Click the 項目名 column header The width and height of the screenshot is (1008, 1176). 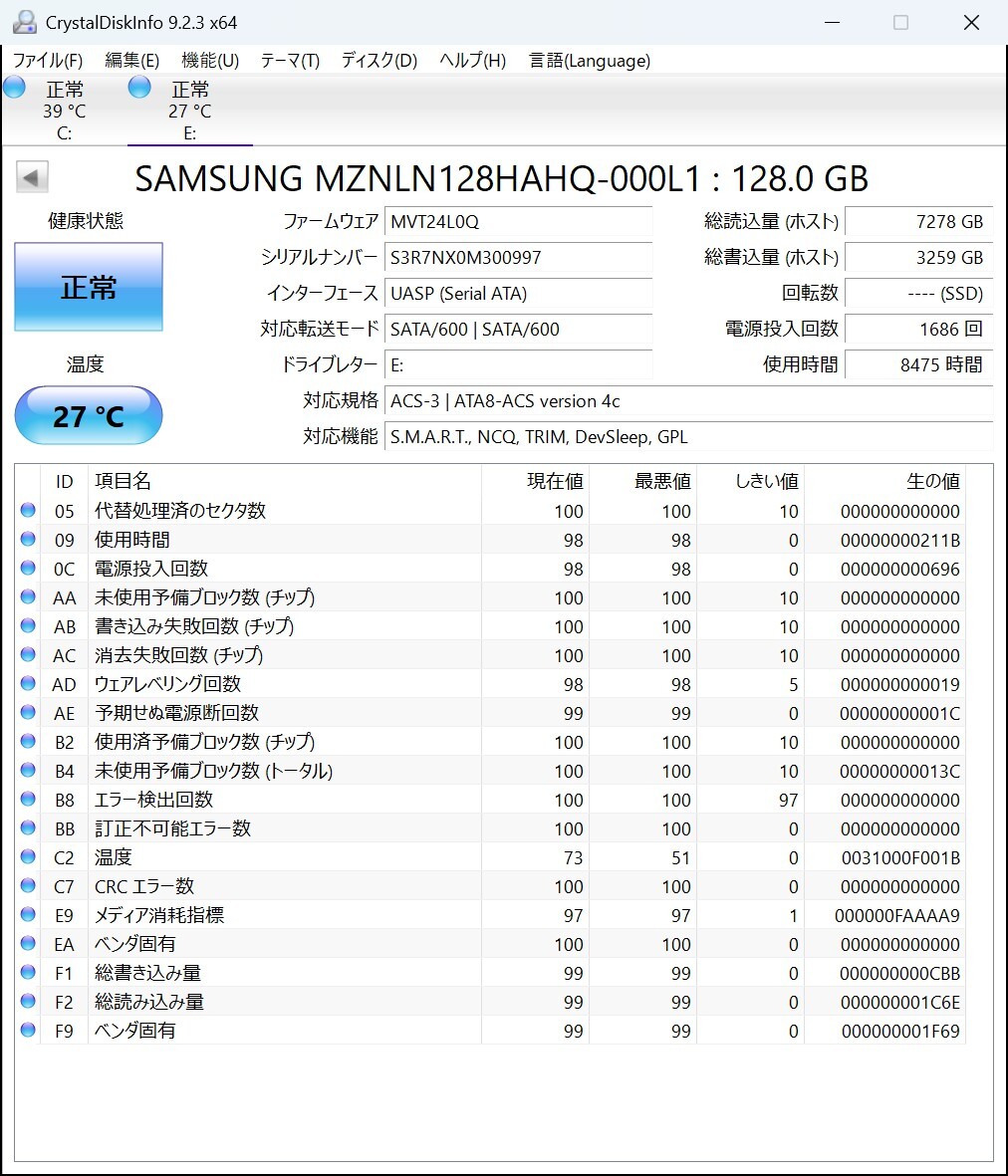click(123, 482)
